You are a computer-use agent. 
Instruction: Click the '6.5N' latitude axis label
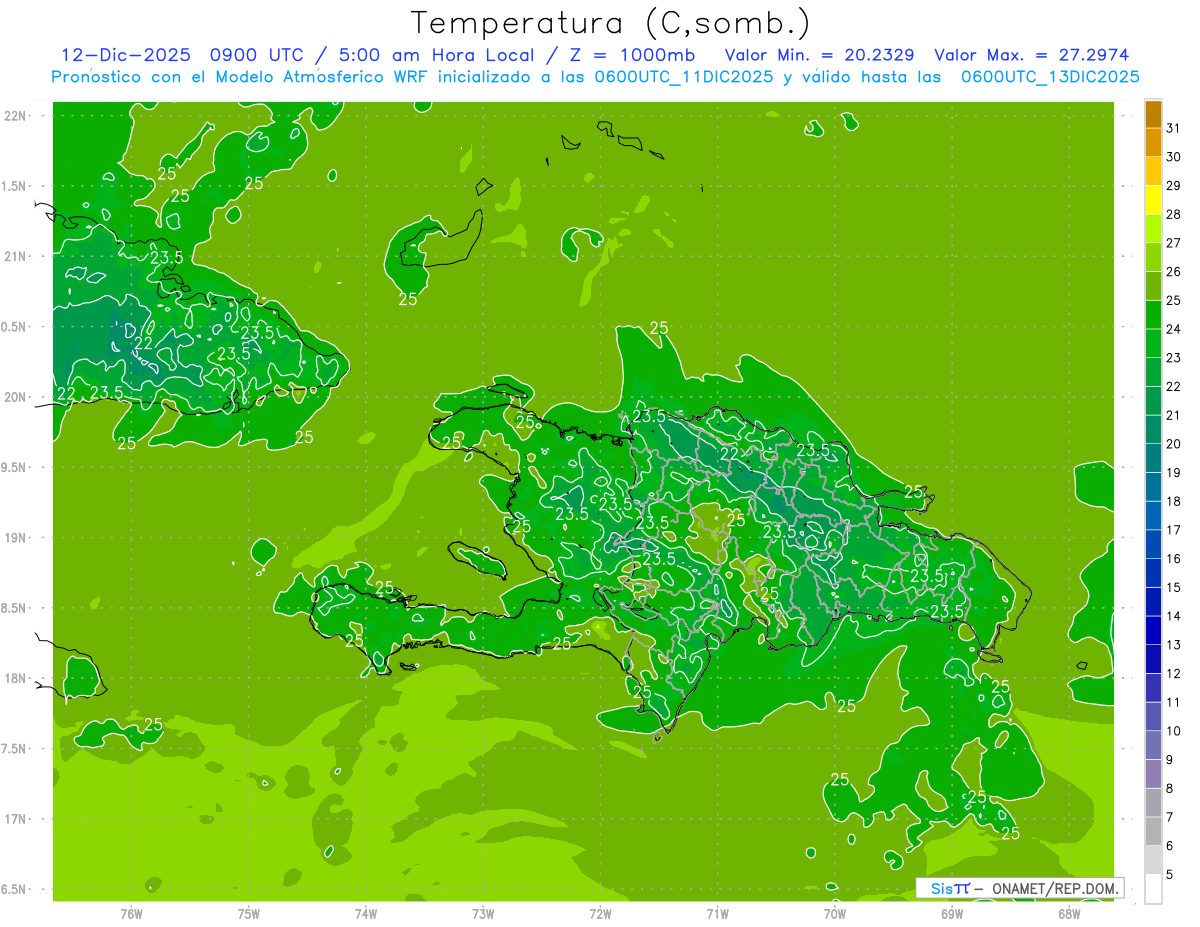[x=15, y=889]
